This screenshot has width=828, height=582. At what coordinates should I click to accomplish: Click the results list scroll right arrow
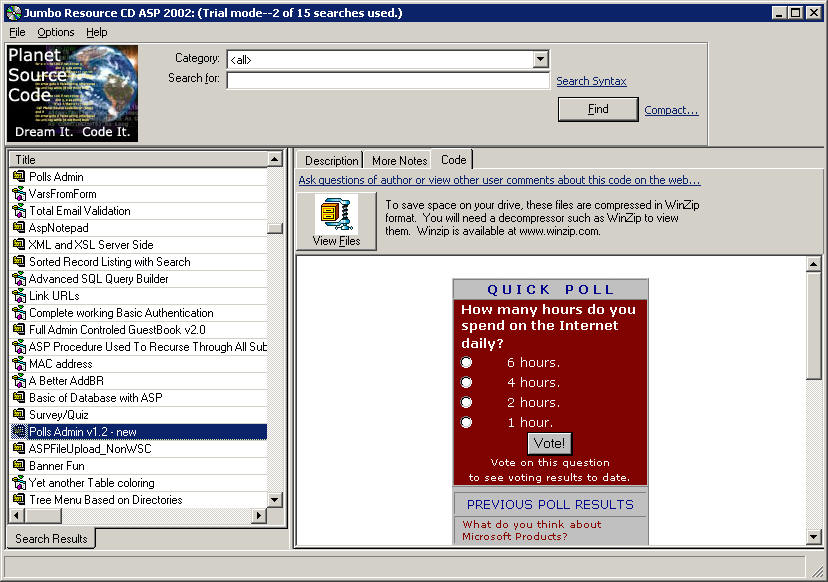[x=259, y=514]
